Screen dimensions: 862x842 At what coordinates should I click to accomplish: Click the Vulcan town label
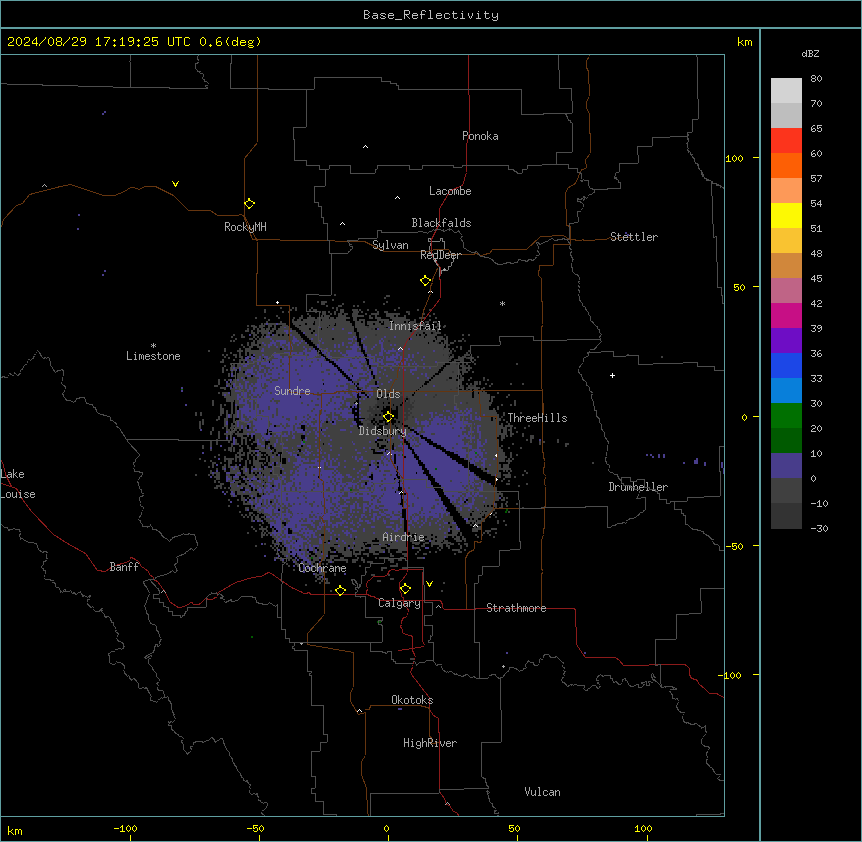pos(543,792)
